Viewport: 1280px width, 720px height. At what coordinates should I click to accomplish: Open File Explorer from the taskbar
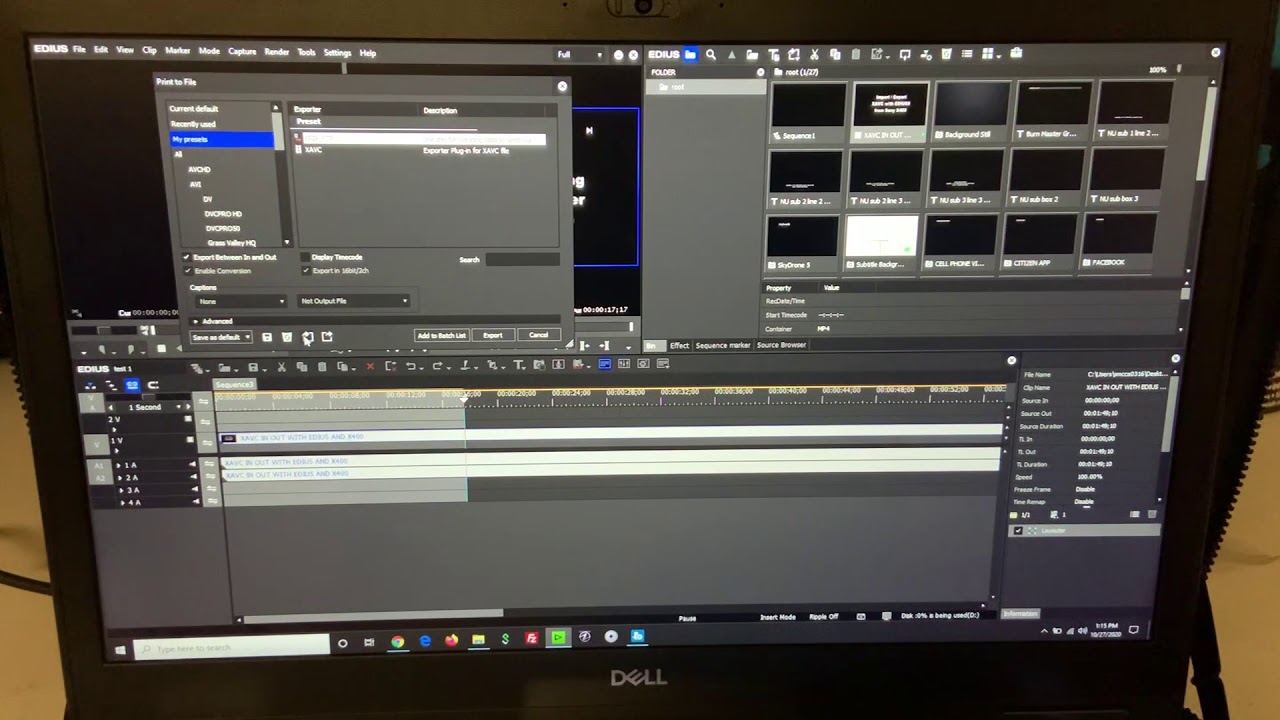(479, 639)
